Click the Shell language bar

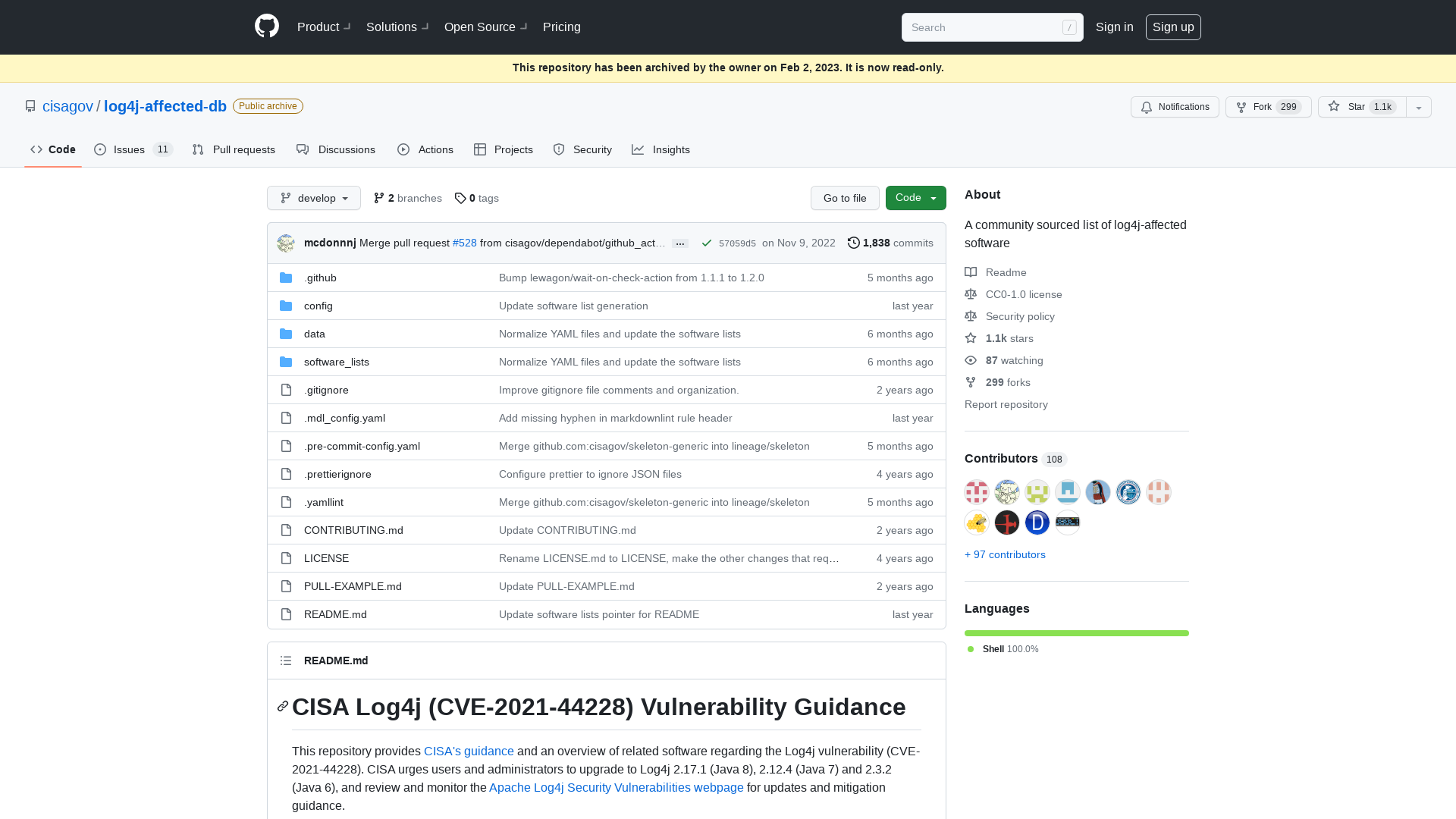[x=1077, y=633]
